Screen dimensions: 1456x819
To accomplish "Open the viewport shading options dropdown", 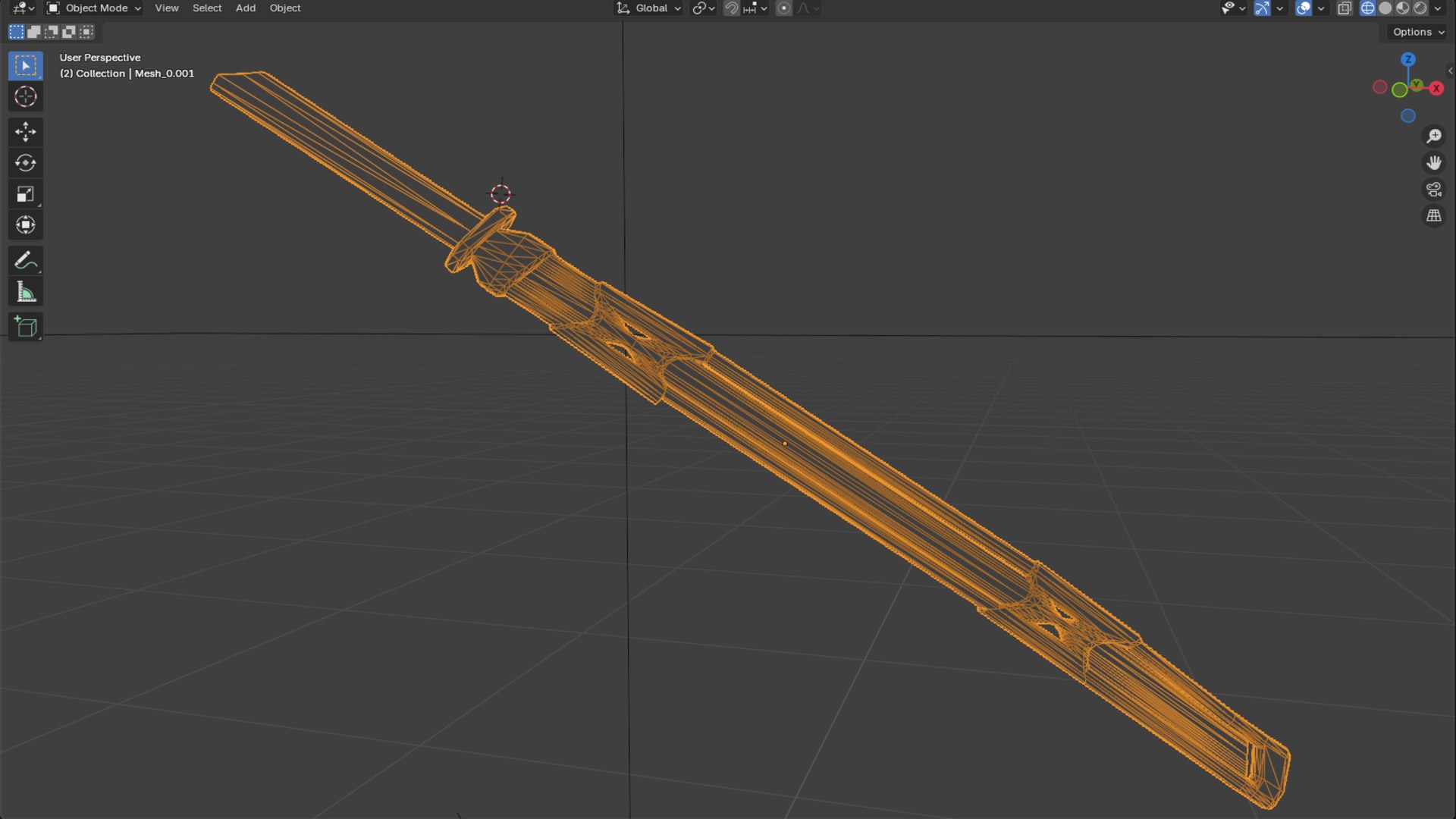I will point(1438,8).
